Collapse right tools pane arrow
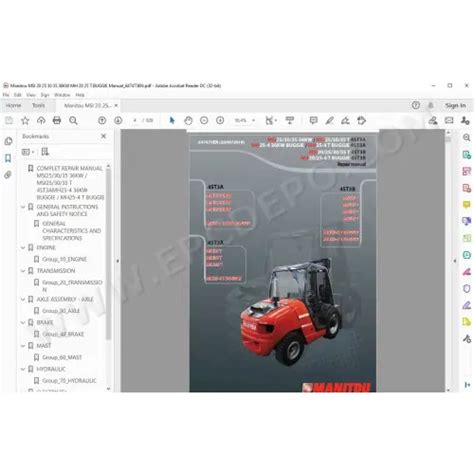474x474 pixels. [x=455, y=261]
